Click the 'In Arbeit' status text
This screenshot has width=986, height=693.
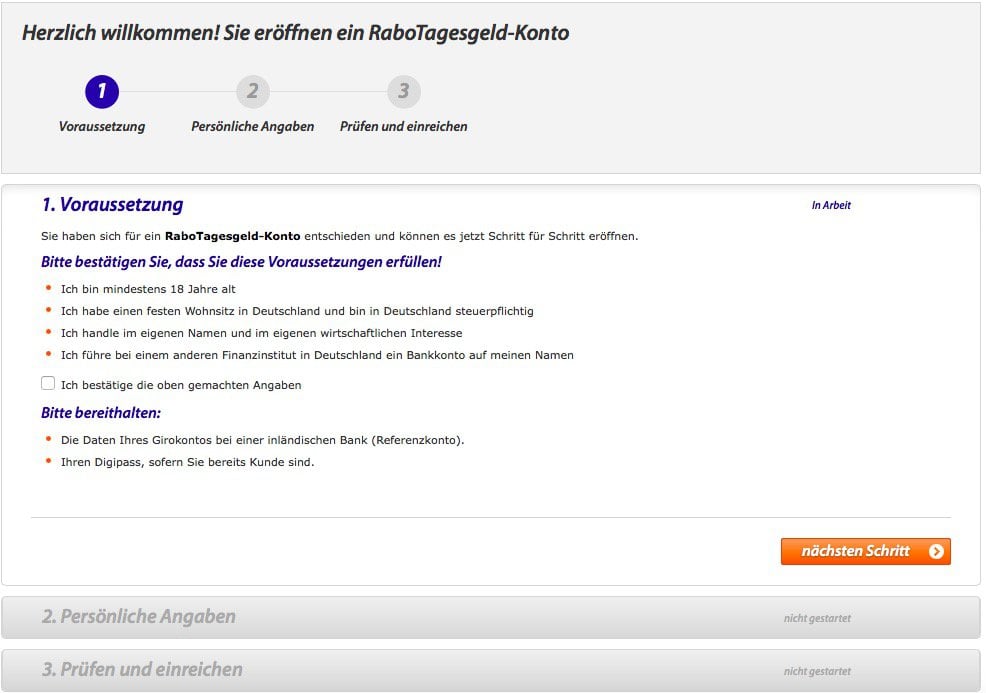831,205
